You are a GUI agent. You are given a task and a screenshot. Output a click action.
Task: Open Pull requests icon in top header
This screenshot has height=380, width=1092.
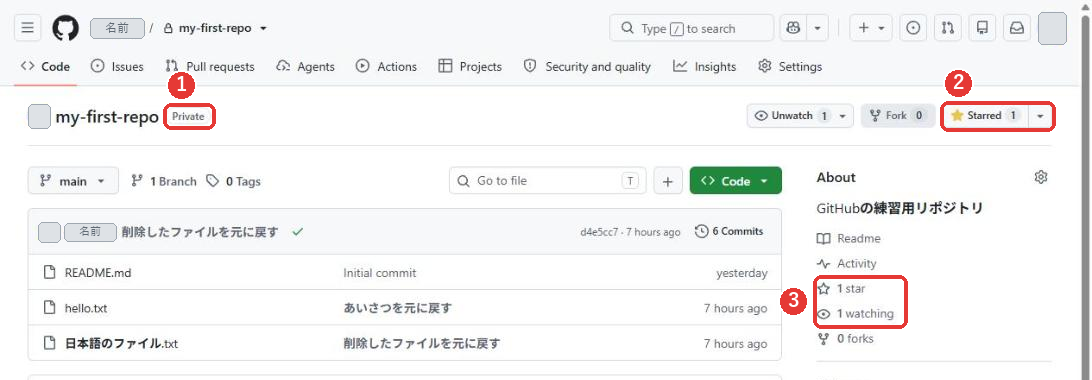pos(948,29)
